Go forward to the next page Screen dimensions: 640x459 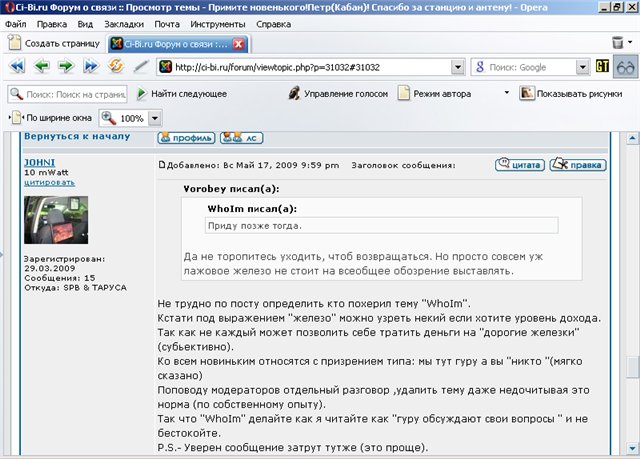66,67
